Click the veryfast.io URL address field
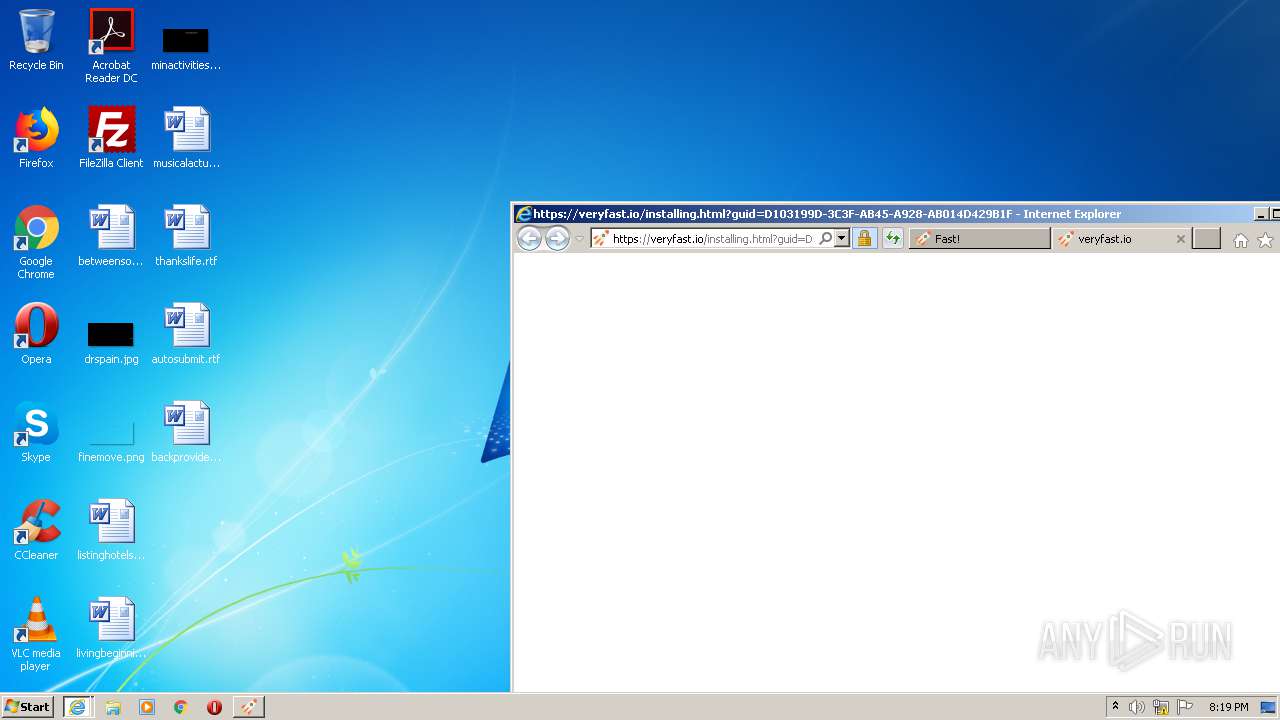Viewport: 1280px width, 720px height. pyautogui.click(x=712, y=239)
